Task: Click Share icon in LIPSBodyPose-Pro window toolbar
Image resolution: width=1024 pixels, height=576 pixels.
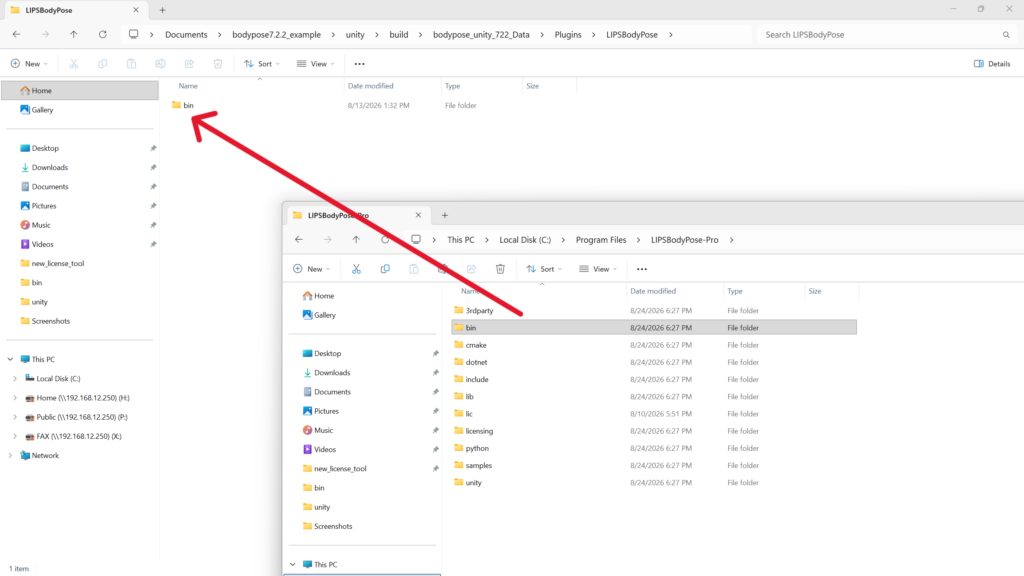Action: point(472,269)
